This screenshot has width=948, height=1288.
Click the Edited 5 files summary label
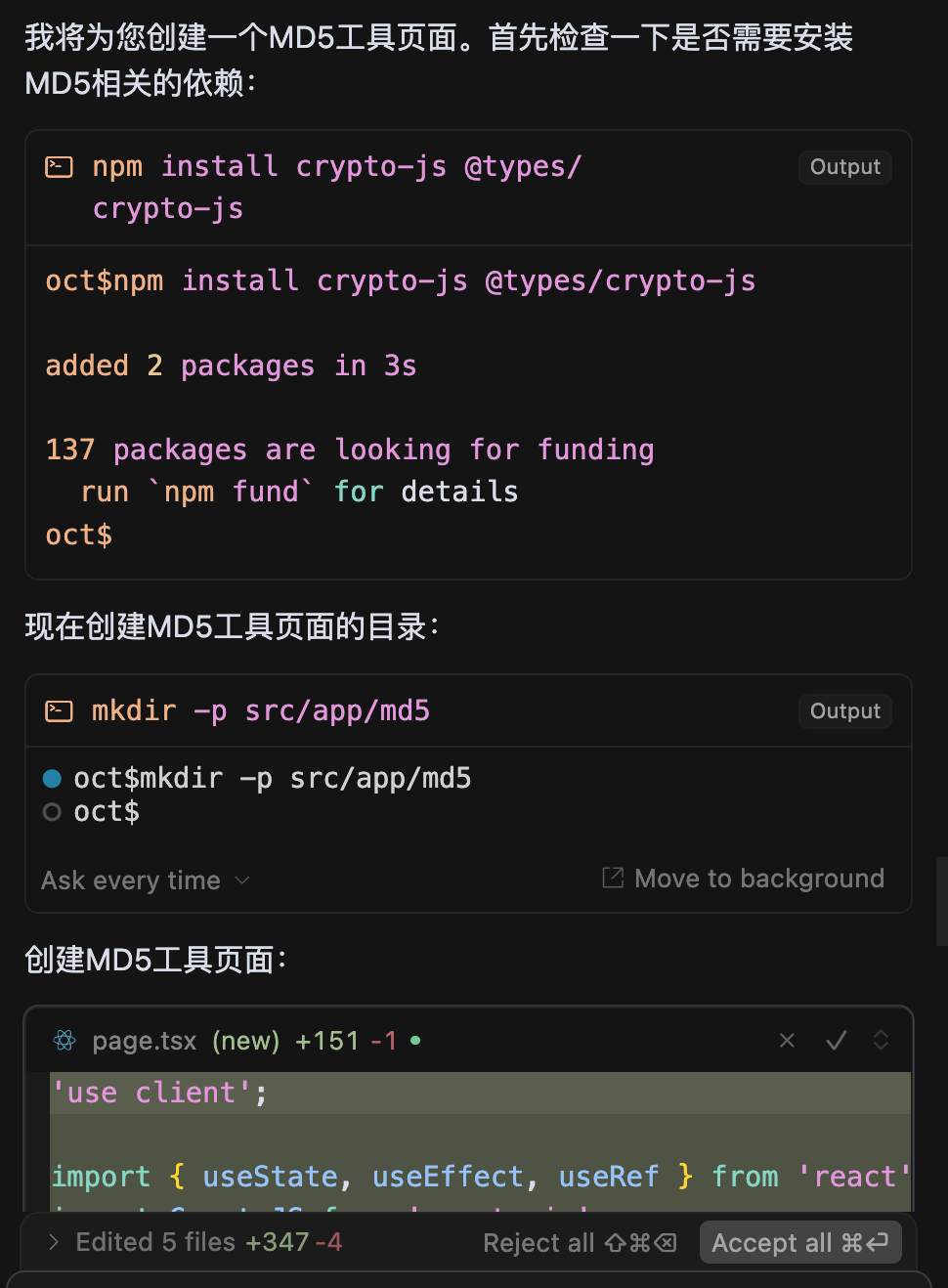click(156, 1242)
